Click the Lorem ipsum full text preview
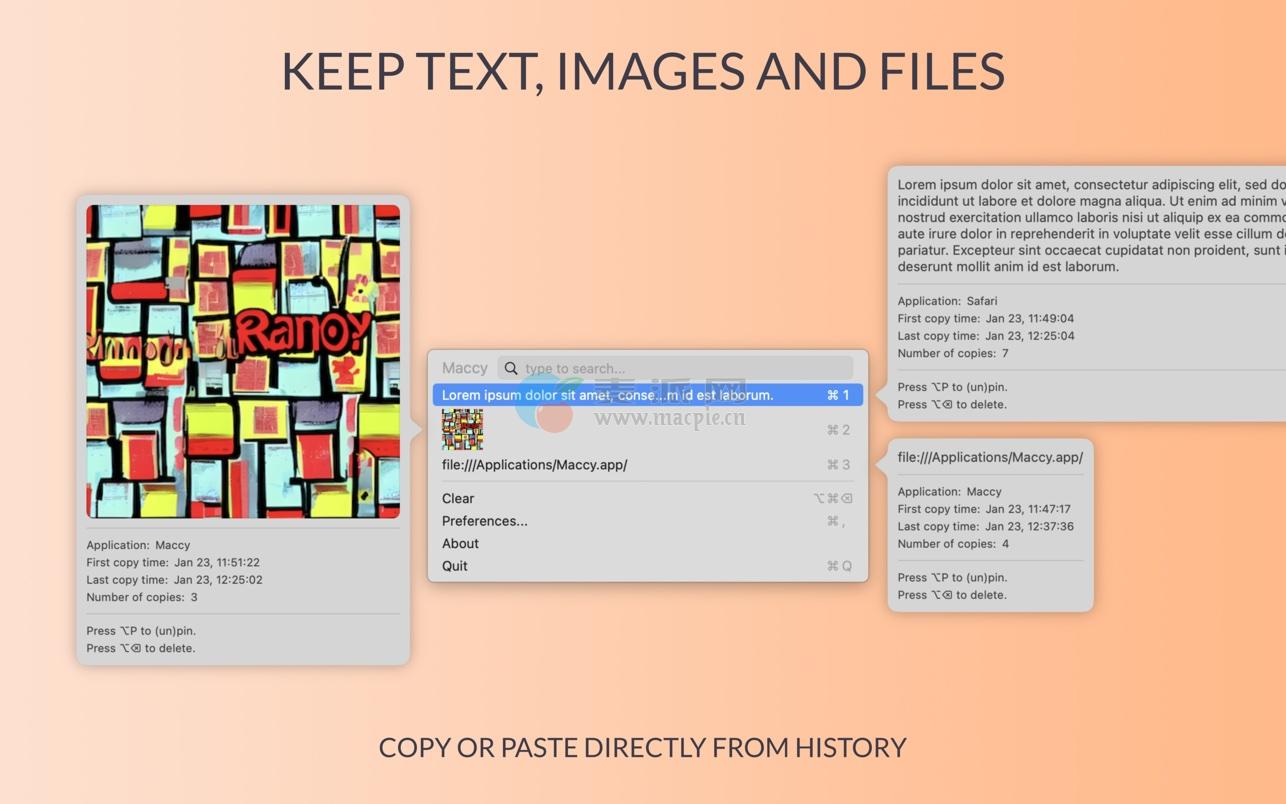The image size is (1286, 804). pyautogui.click(x=1090, y=225)
